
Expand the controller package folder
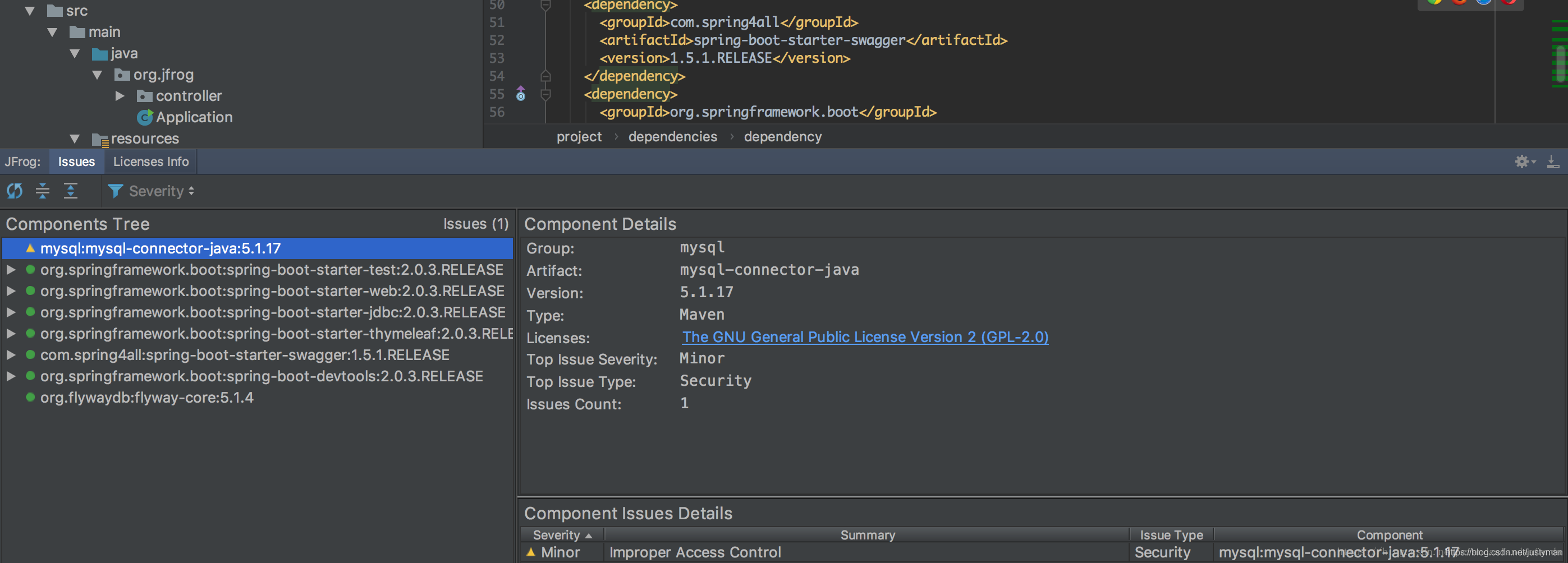(120, 96)
